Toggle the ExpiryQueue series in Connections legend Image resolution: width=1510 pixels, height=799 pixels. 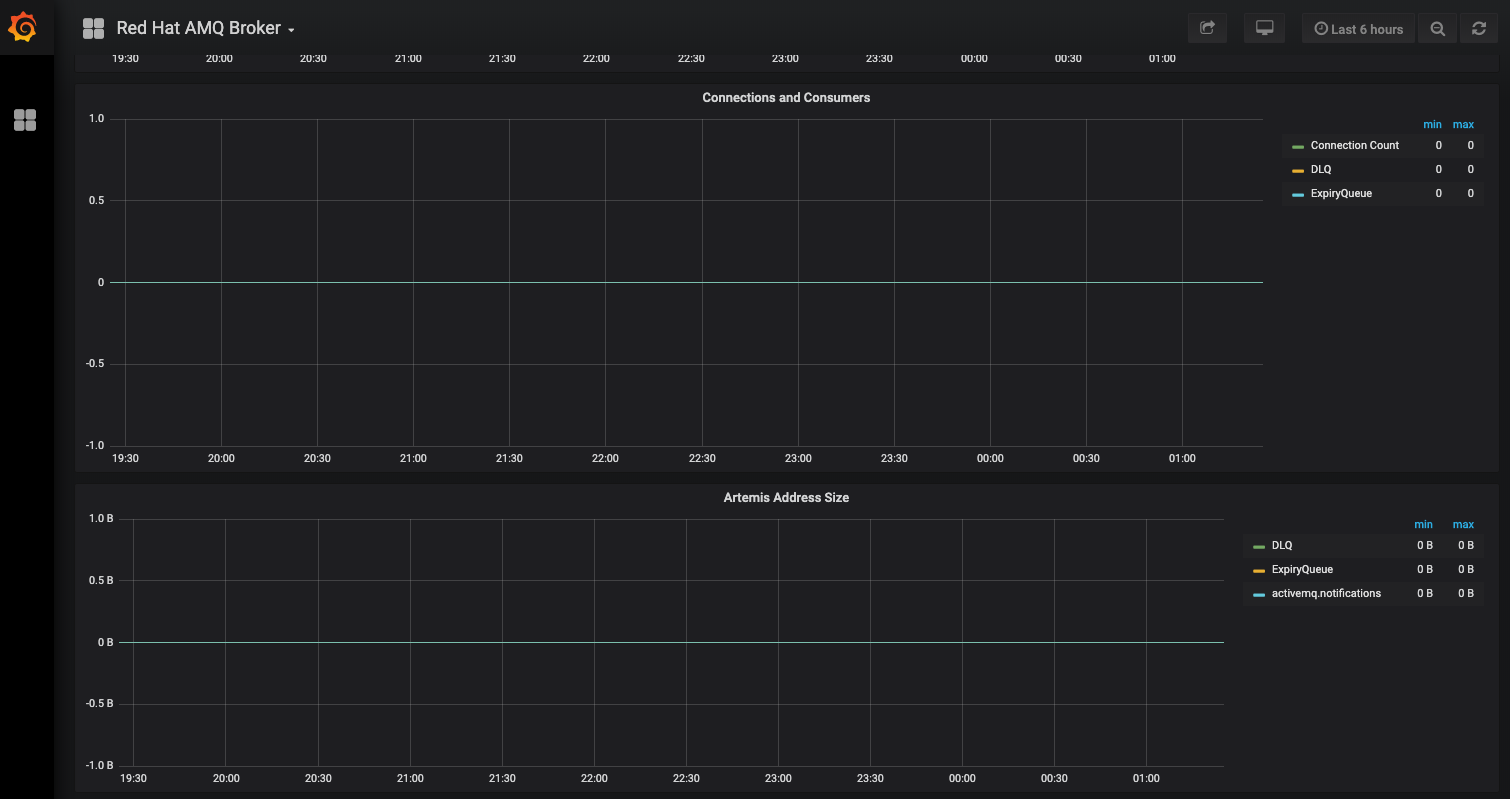(x=1341, y=193)
